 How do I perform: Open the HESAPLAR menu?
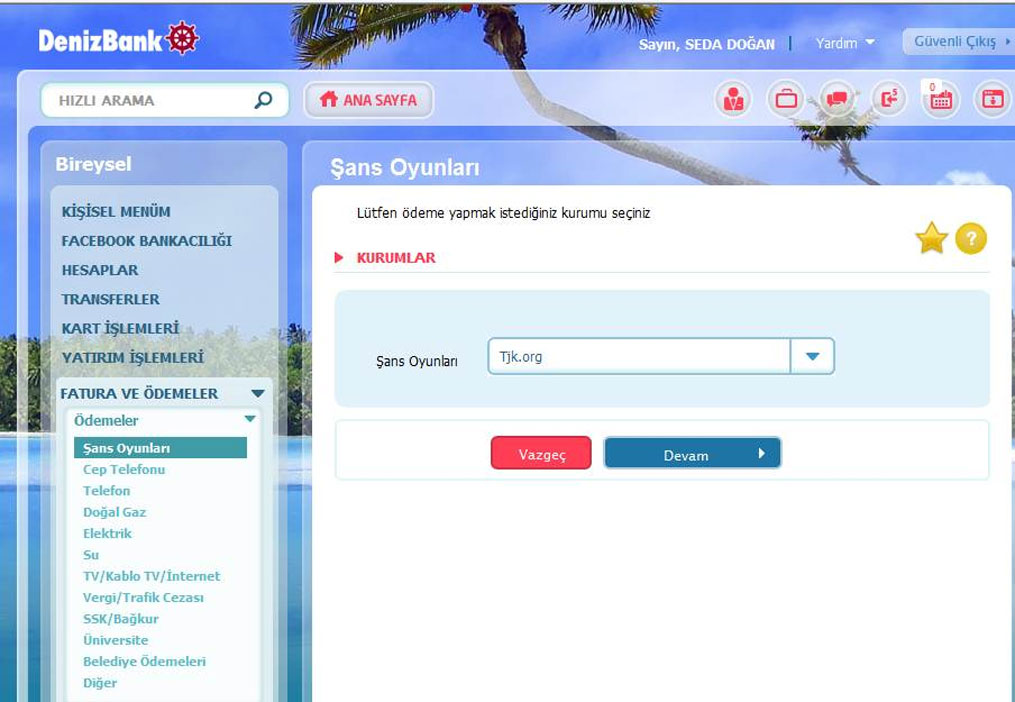point(100,270)
